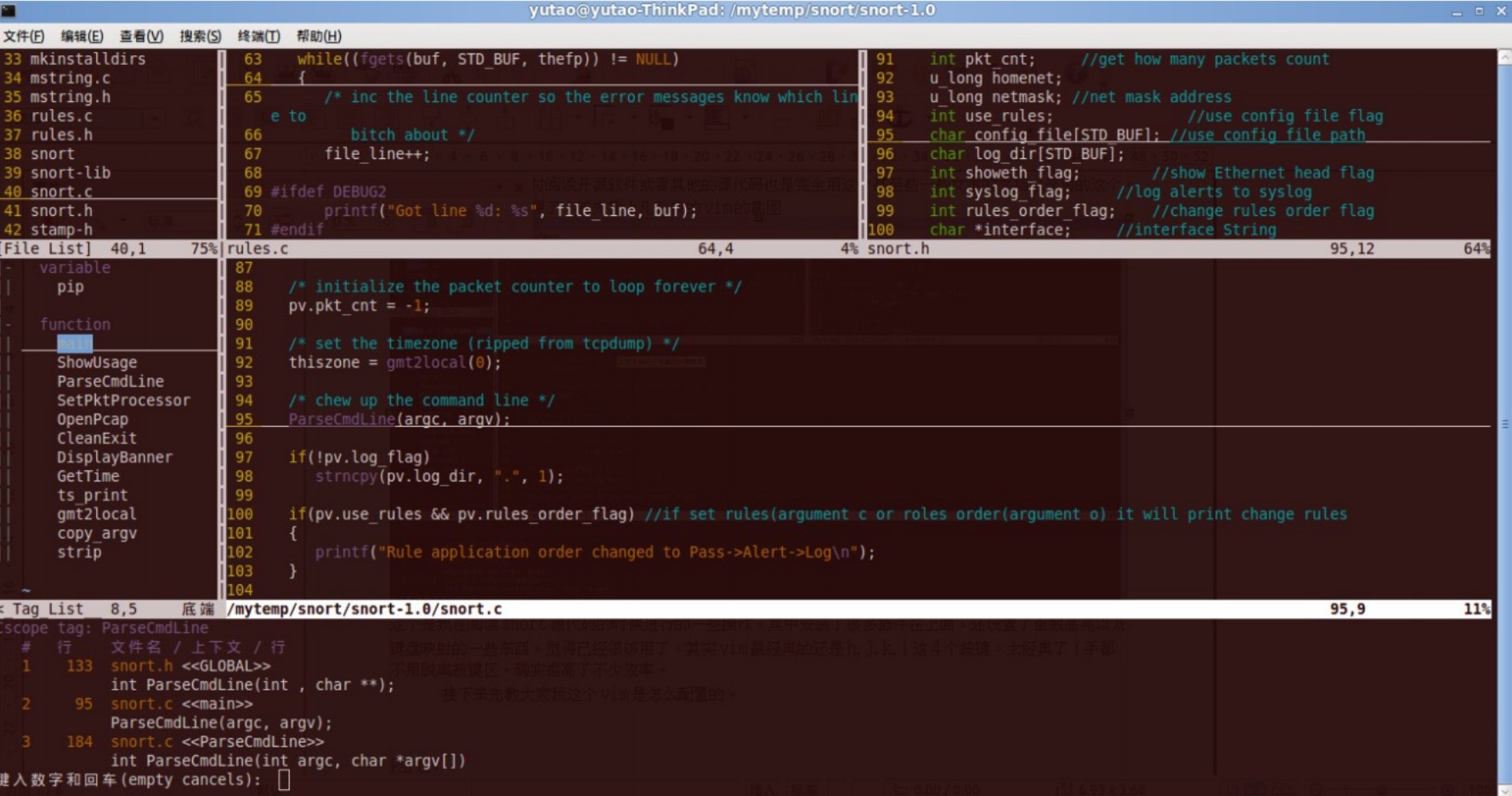Click the [File List] status line

(109, 248)
